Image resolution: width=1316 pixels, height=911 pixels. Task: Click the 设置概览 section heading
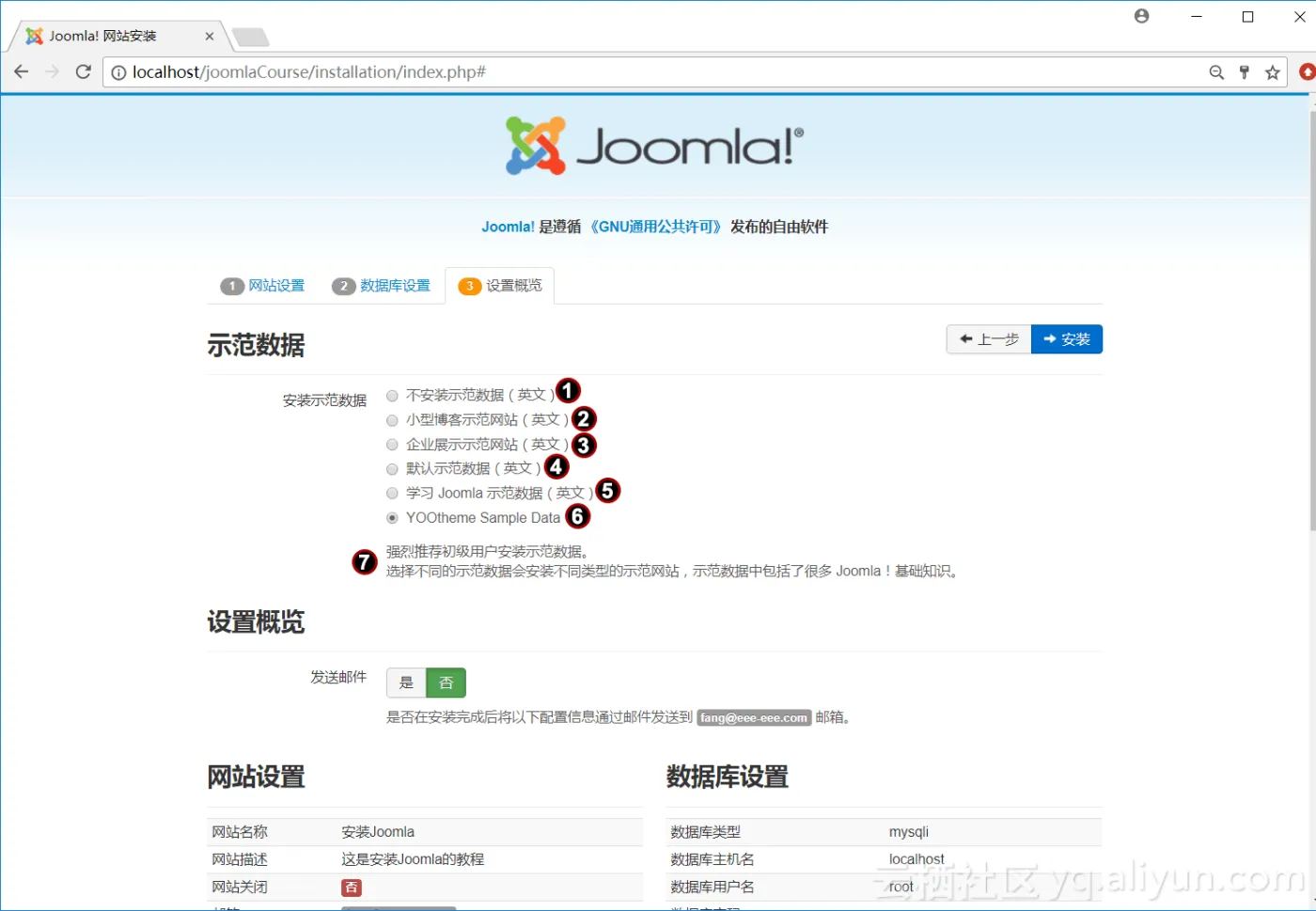pyautogui.click(x=256, y=621)
